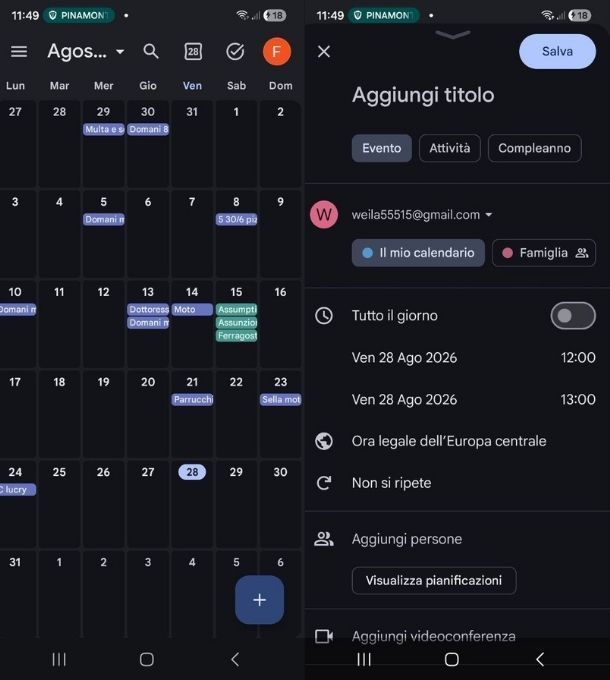Screen dimensions: 610x680
Task: Tap the pink W account avatar
Action: 324,215
